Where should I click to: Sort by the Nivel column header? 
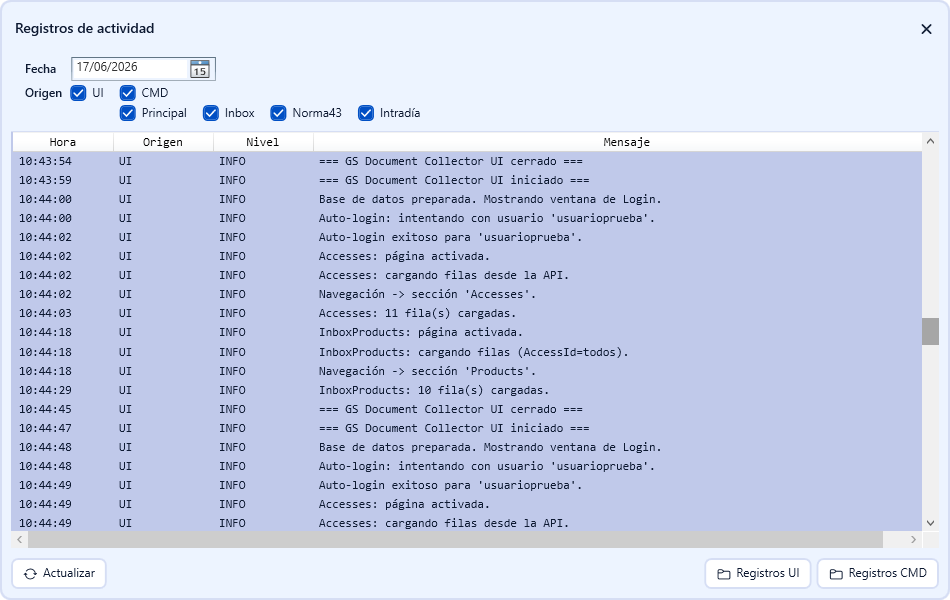263,142
